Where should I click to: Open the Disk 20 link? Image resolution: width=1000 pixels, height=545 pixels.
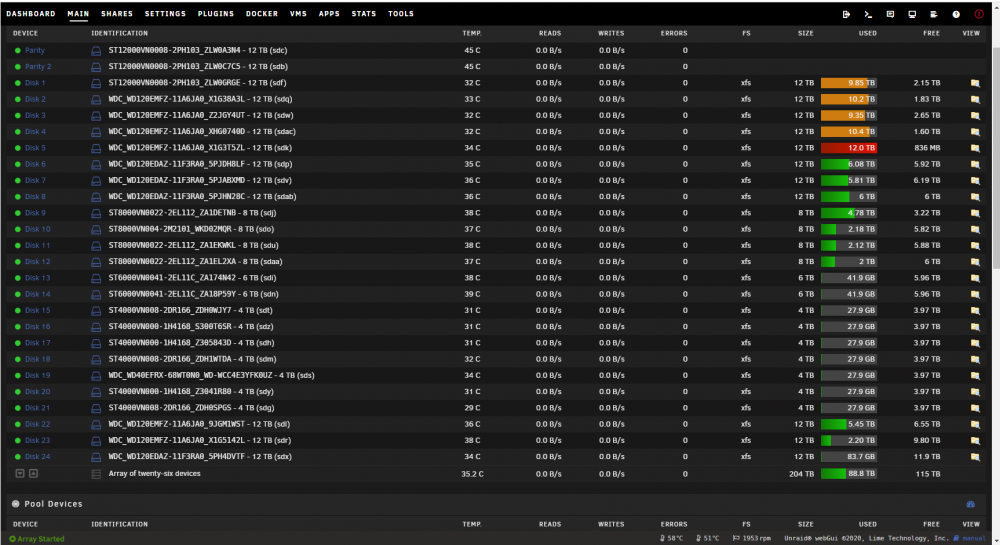click(x=38, y=392)
